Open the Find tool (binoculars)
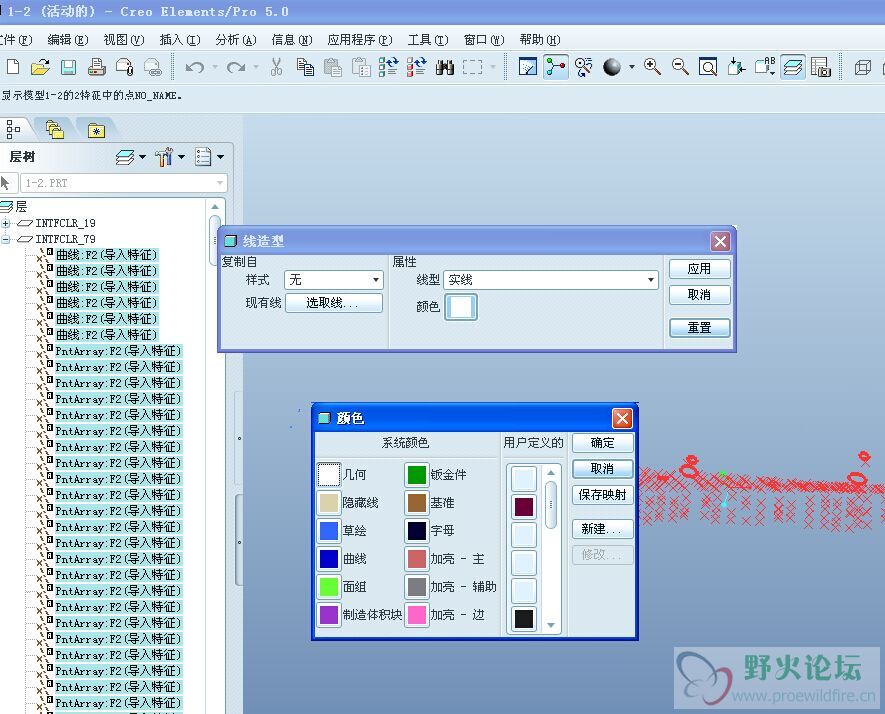Viewport: 885px width, 714px height. pyautogui.click(x=445, y=68)
